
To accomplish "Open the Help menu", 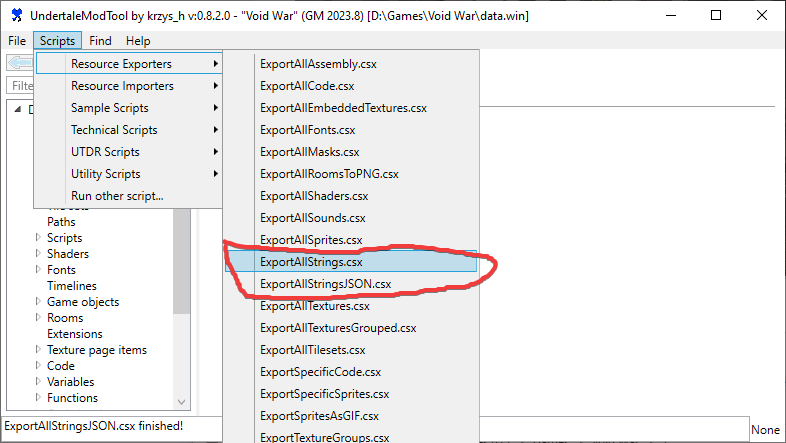I will coord(138,41).
